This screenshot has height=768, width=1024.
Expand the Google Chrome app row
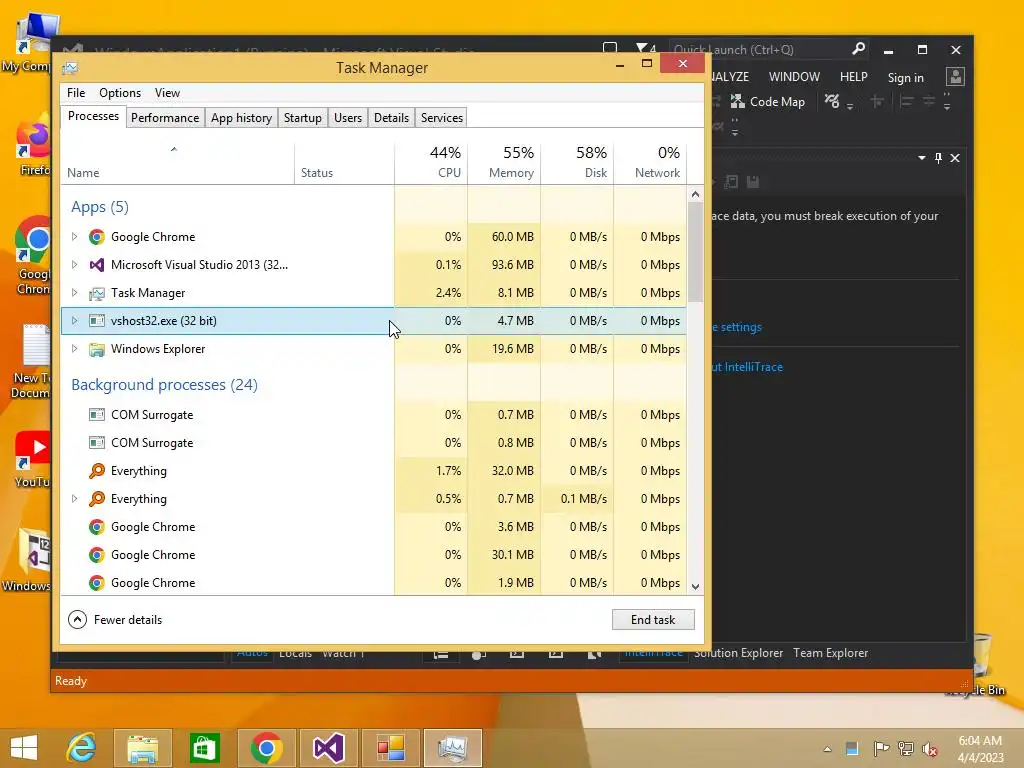tap(74, 237)
